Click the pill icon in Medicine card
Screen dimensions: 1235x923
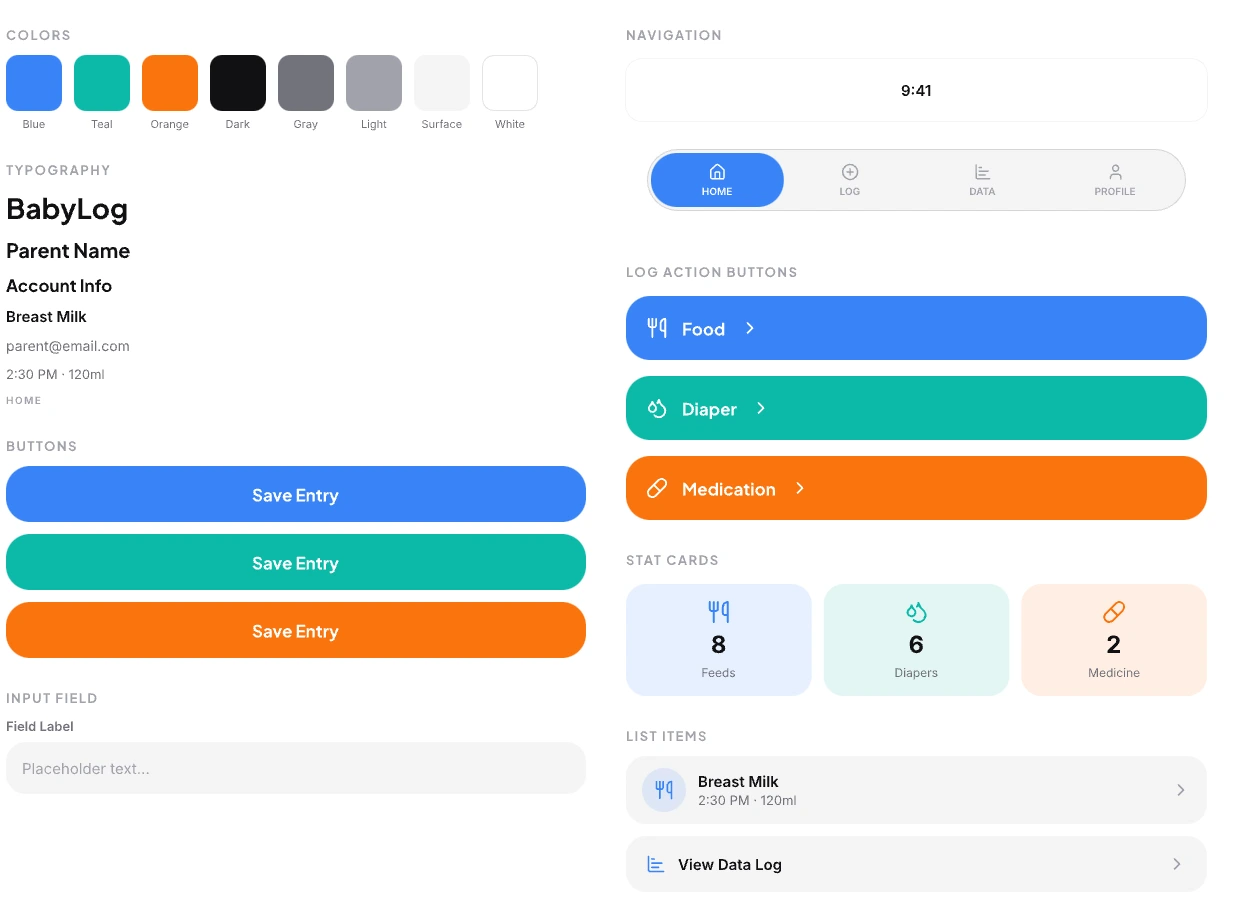[1113, 611]
